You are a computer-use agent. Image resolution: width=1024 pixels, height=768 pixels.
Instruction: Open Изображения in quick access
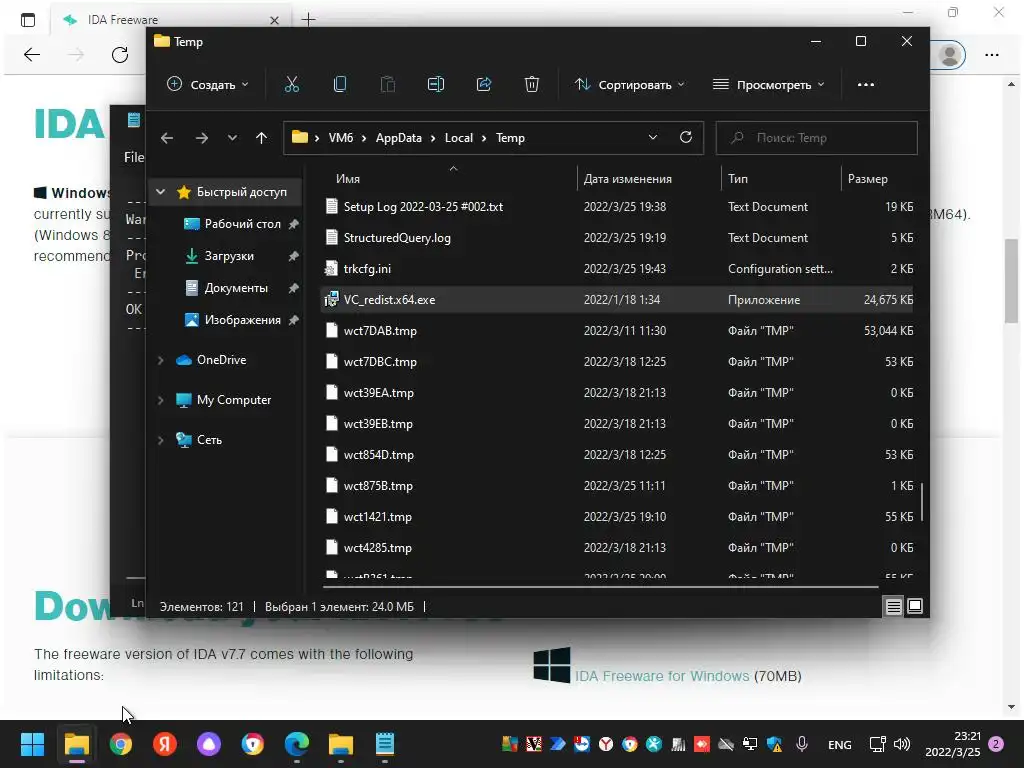242,319
